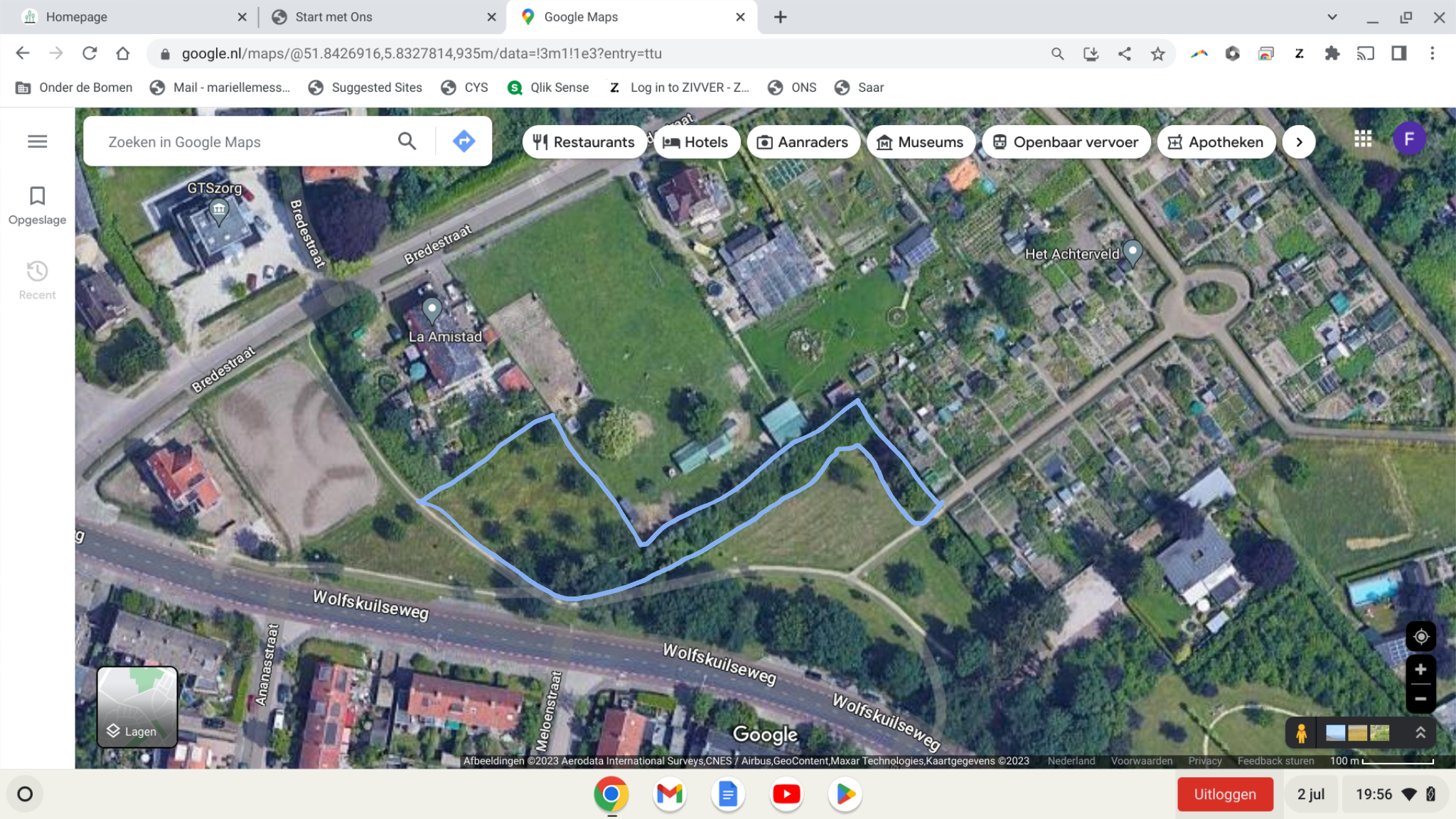Open the tab search dropdown arrow
Image resolution: width=1456 pixels, height=819 pixels.
click(1332, 17)
